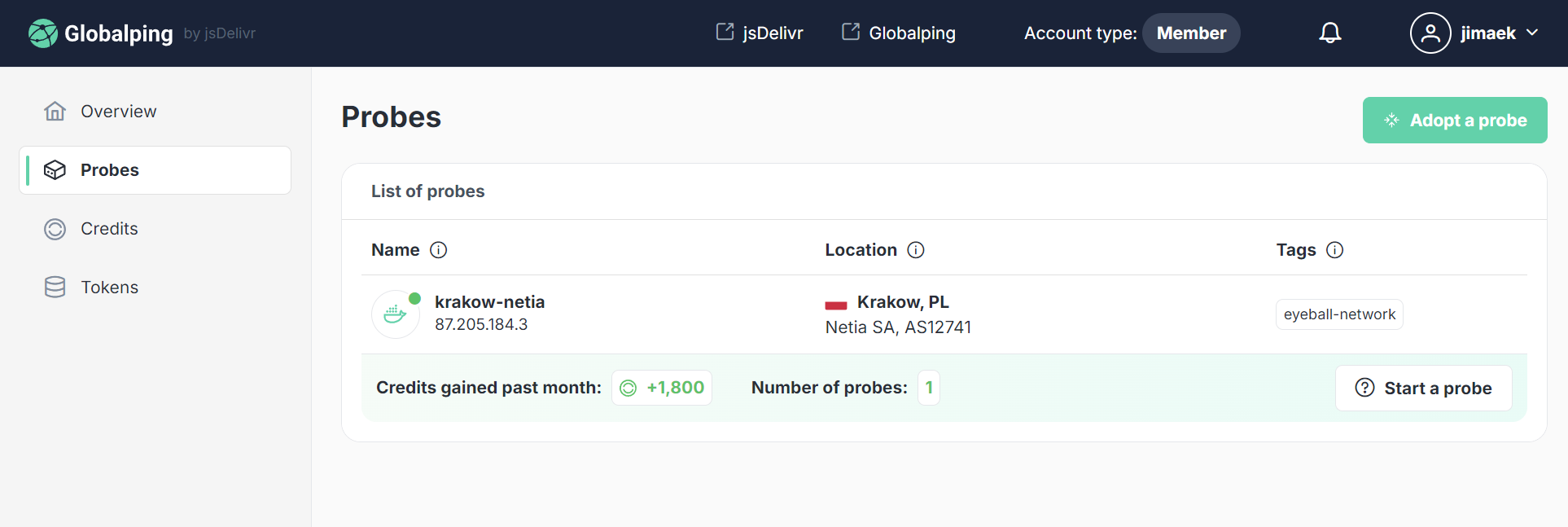This screenshot has height=527, width=1568.
Task: Click the sparkle icon in Adopt a probe
Action: pos(1391,121)
